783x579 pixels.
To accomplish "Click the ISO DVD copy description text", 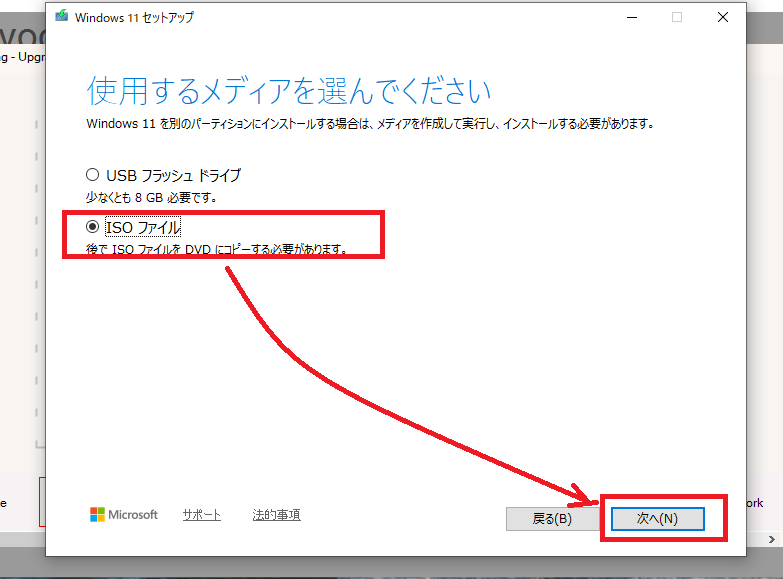I will click(x=216, y=249).
